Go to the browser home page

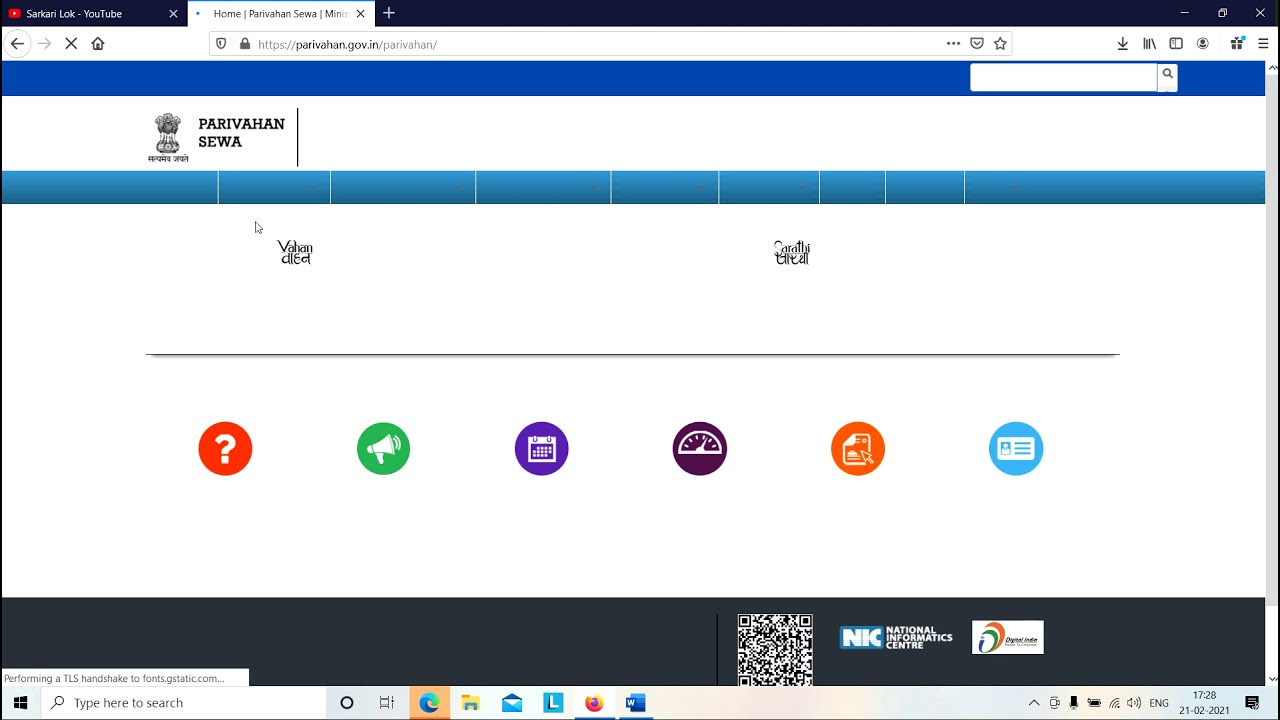(98, 44)
